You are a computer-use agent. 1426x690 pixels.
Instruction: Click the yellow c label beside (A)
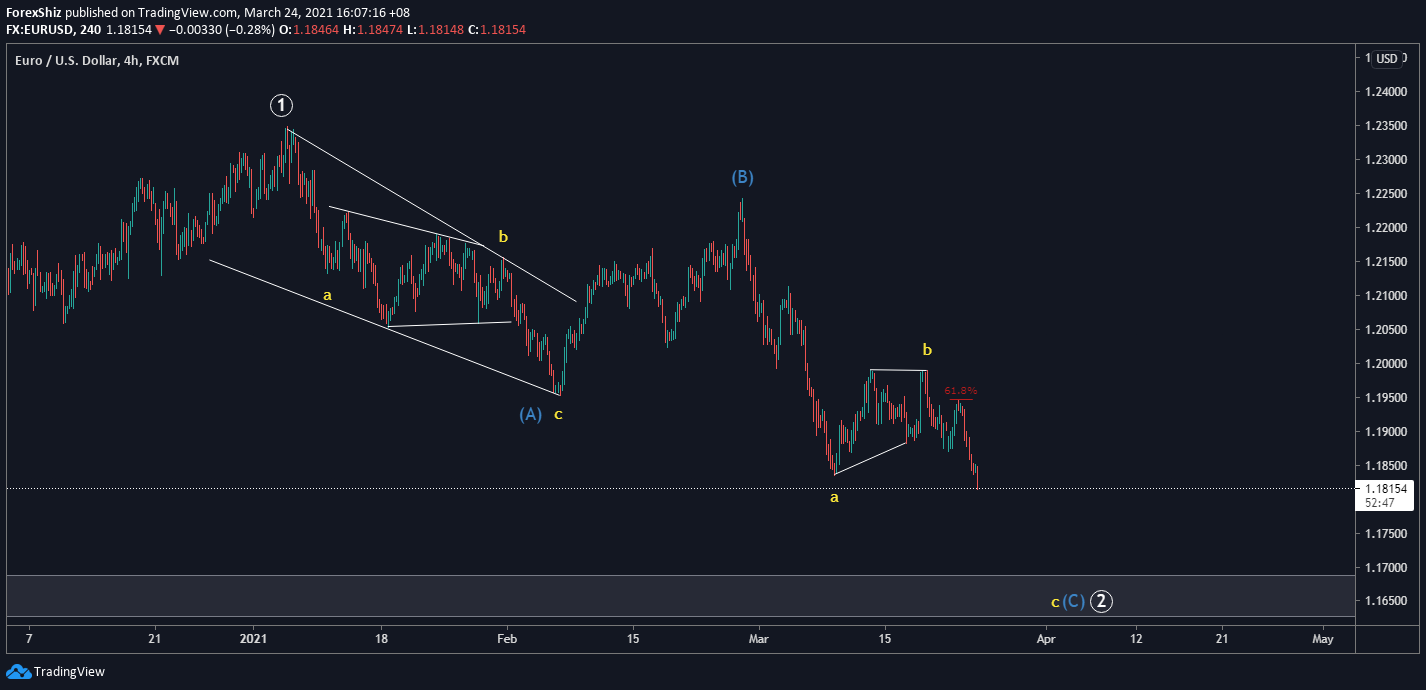(558, 414)
